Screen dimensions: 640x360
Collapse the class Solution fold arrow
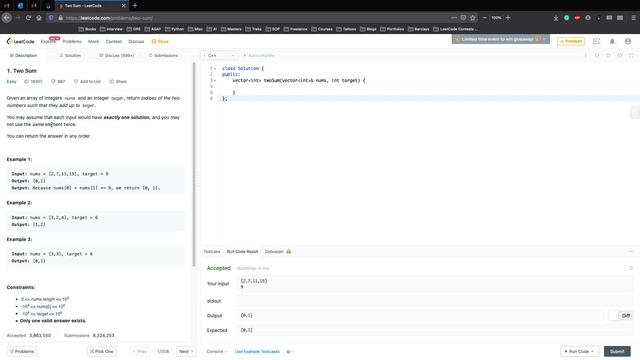(x=215, y=69)
